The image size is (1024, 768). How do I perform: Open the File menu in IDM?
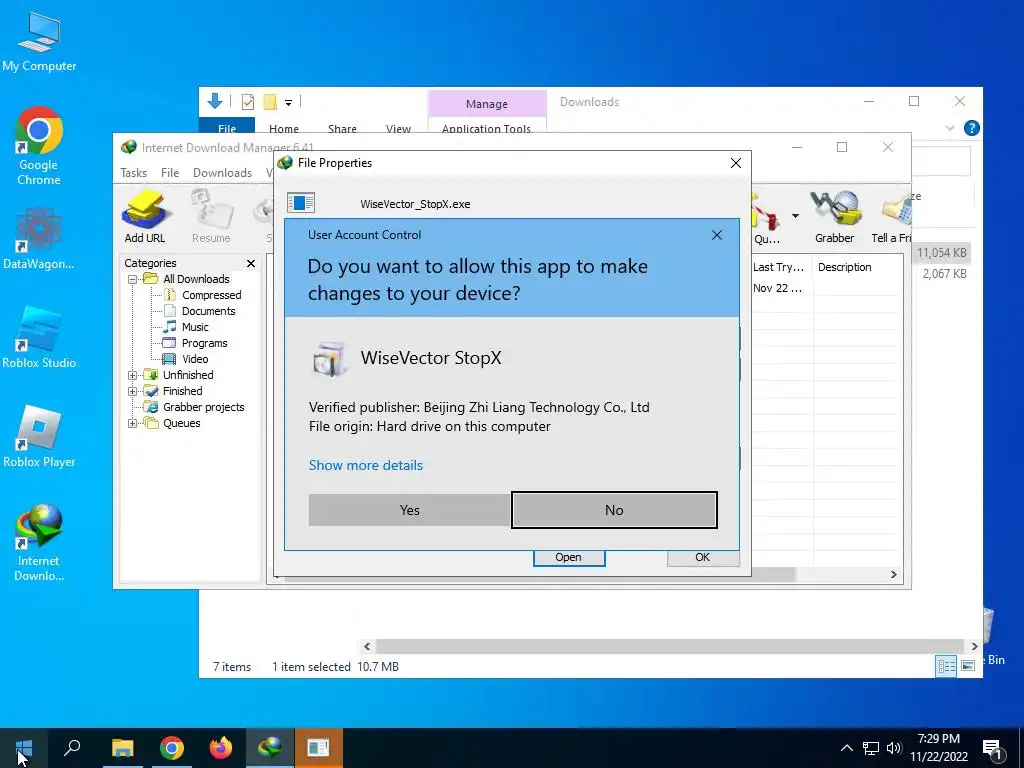(170, 172)
